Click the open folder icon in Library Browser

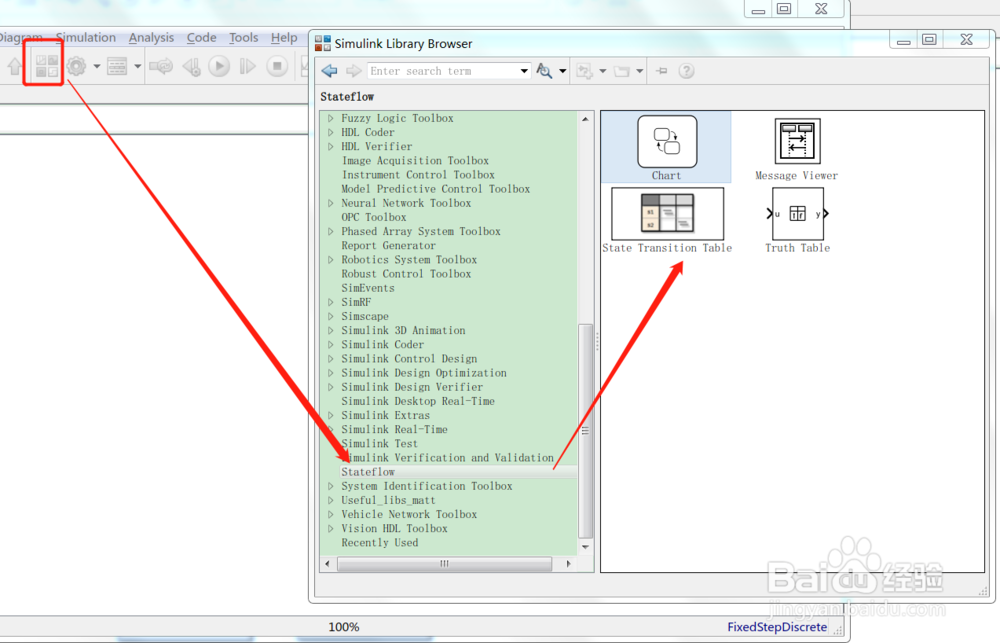click(622, 71)
